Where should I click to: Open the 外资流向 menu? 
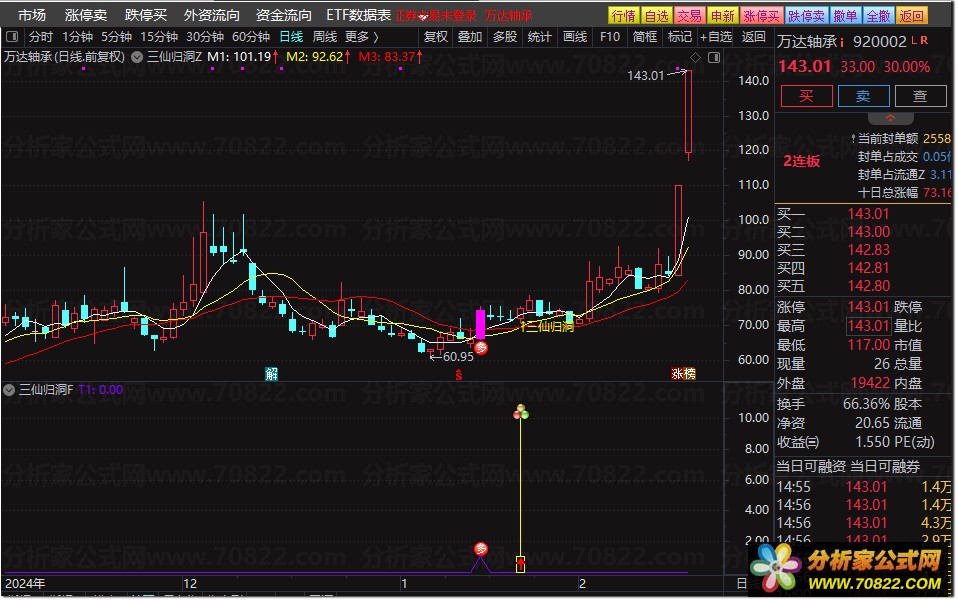click(211, 15)
